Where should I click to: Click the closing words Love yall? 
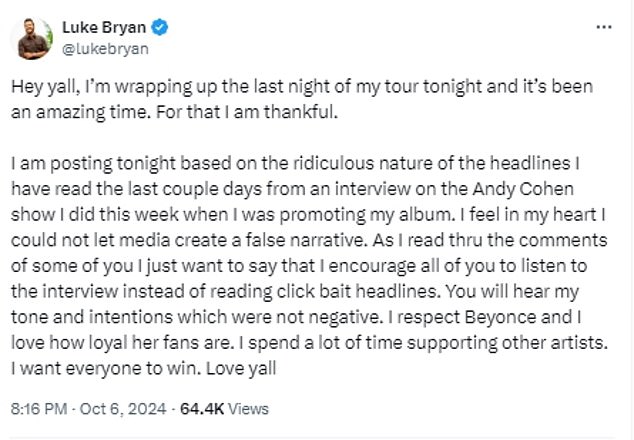pyautogui.click(x=241, y=368)
